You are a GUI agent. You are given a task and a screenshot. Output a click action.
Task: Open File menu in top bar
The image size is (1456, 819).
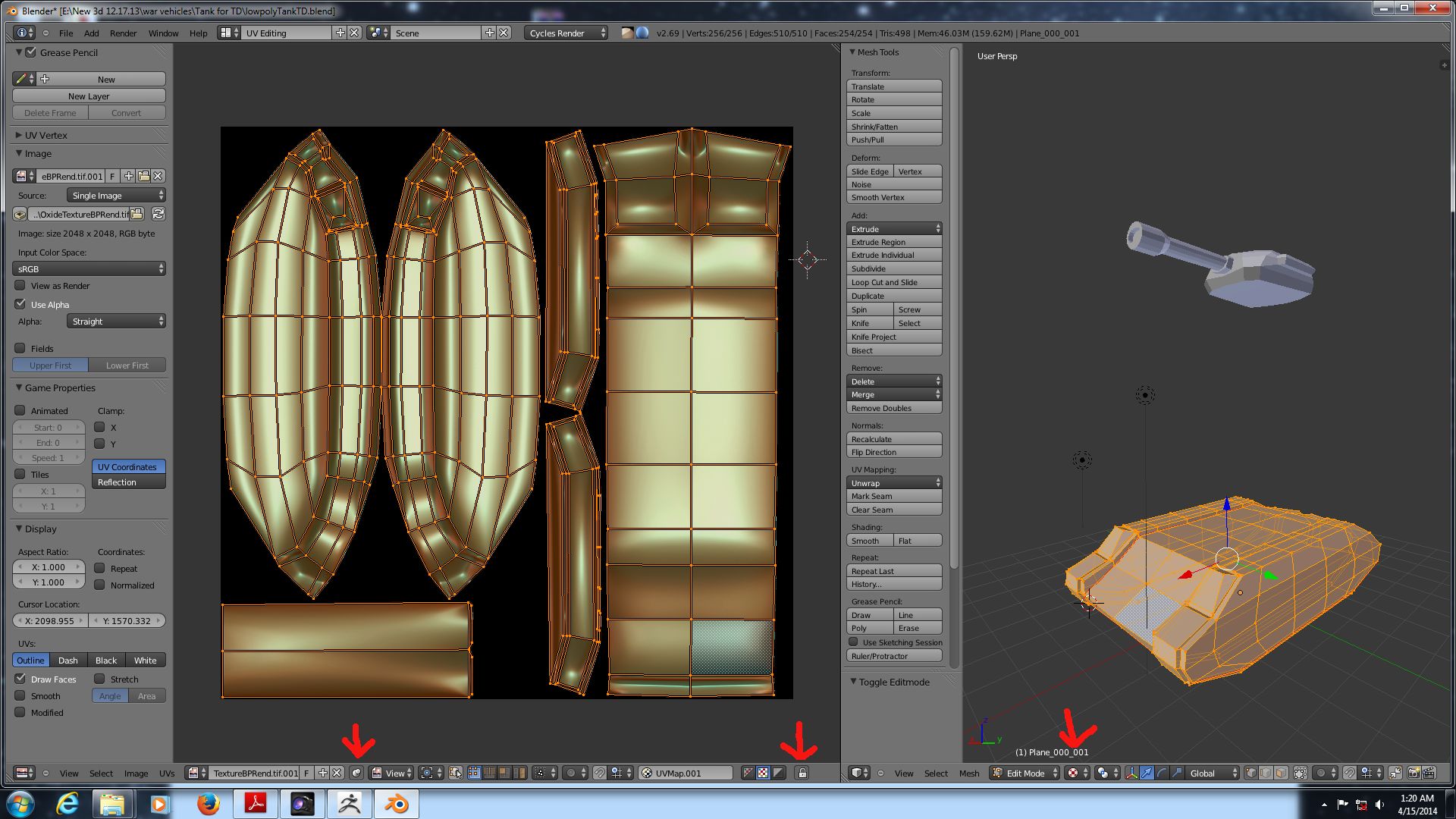(x=66, y=33)
